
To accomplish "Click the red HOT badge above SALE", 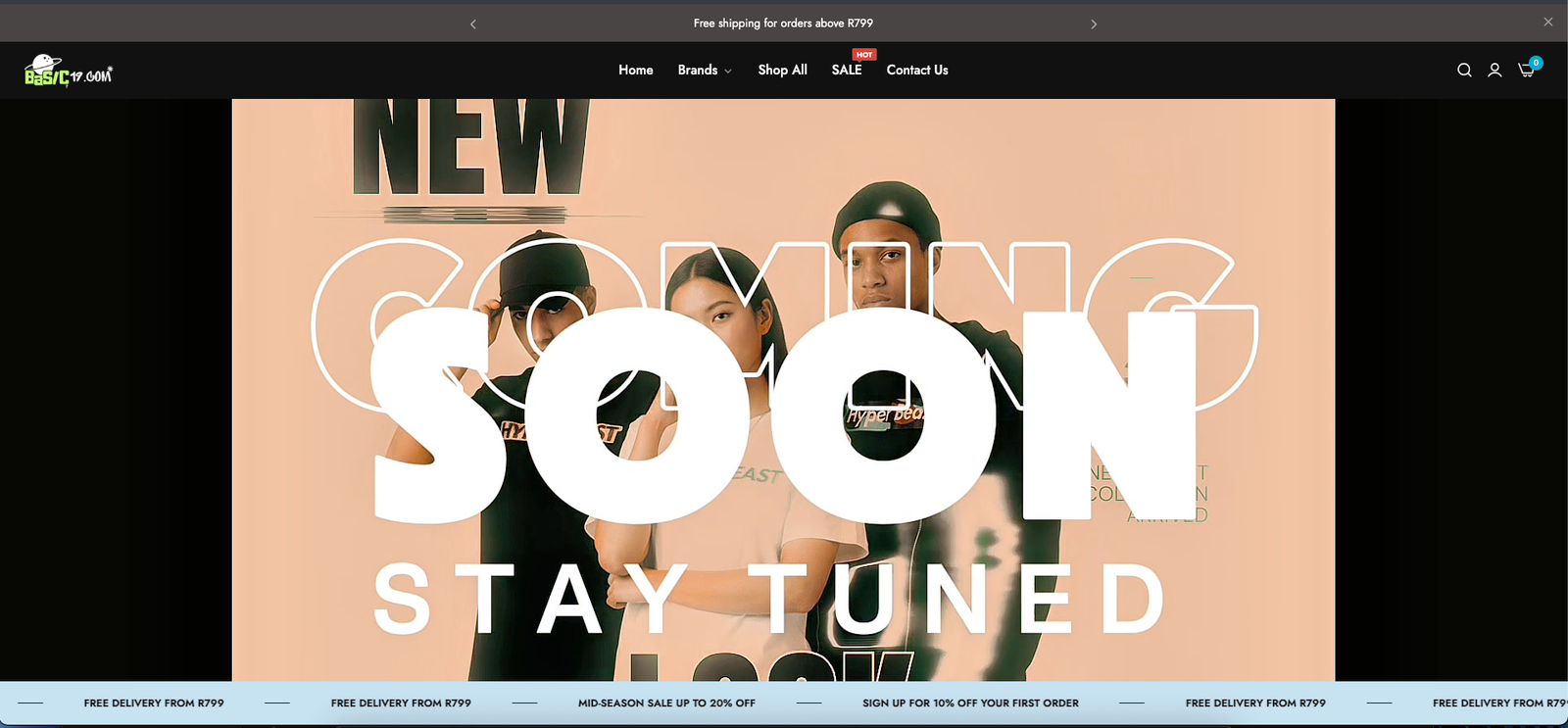I will click(863, 55).
